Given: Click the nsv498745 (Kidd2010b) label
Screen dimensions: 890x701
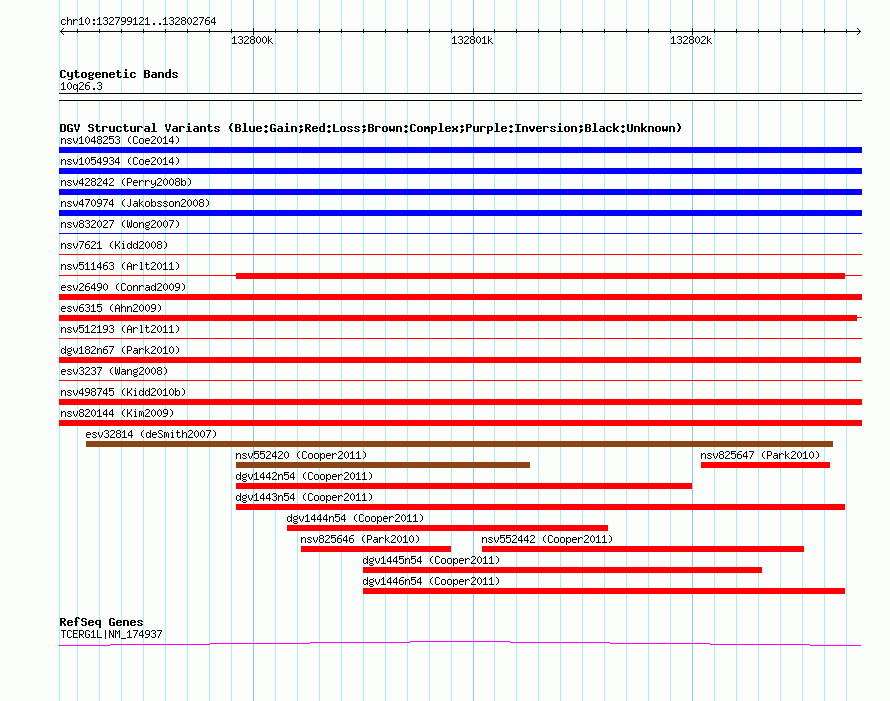Looking at the screenshot, I should click(123, 392).
